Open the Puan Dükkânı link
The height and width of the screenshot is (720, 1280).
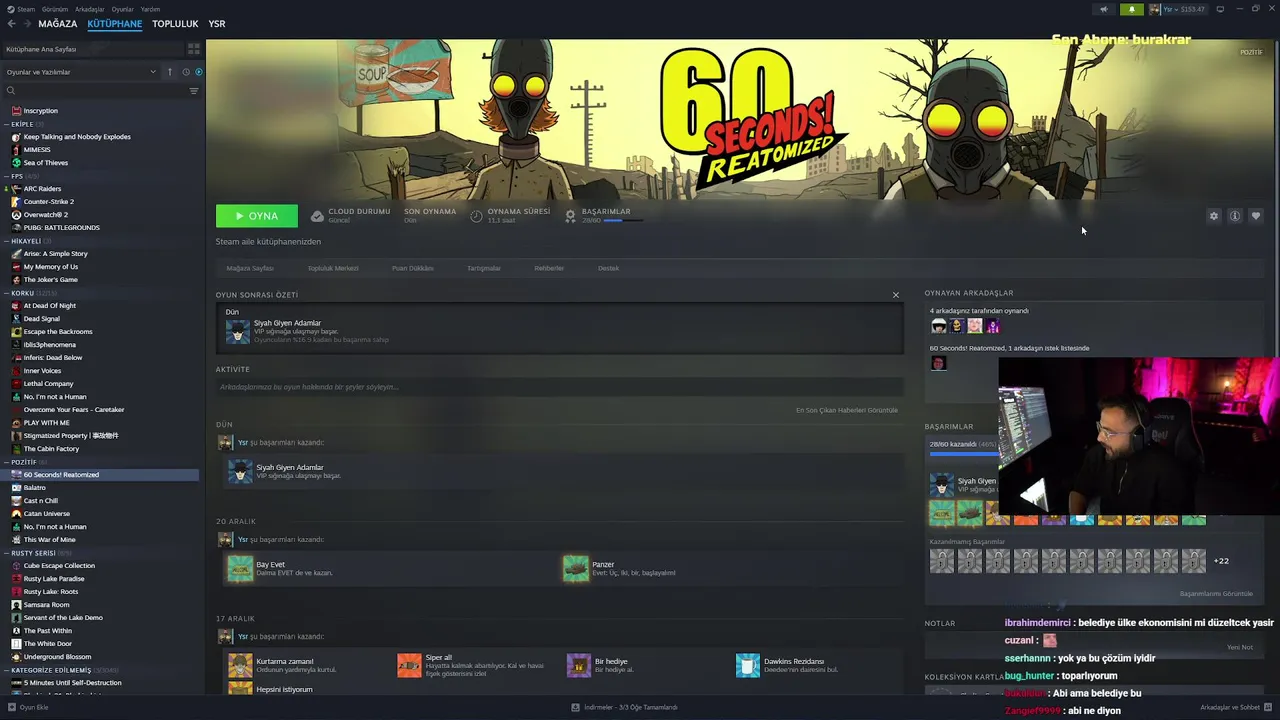(413, 268)
